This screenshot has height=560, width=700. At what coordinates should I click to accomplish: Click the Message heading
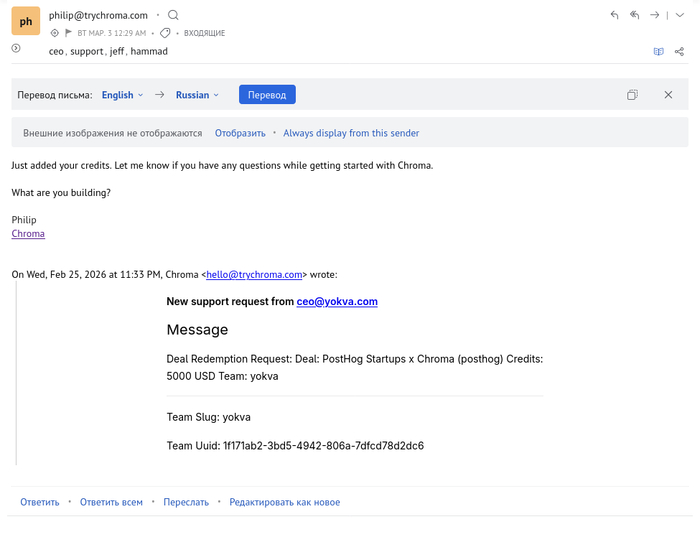(x=197, y=330)
